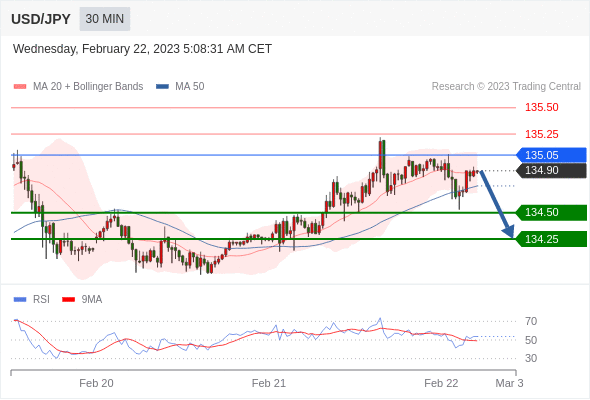590x400 pixels.
Task: Click the RSI axis value 70
Action: [531, 321]
